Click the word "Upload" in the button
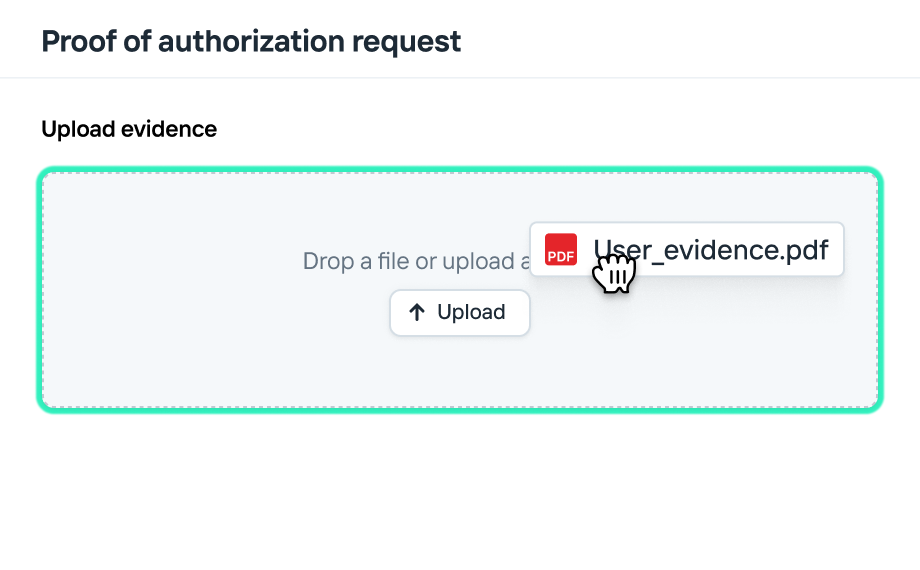920x570 pixels. pos(471,312)
